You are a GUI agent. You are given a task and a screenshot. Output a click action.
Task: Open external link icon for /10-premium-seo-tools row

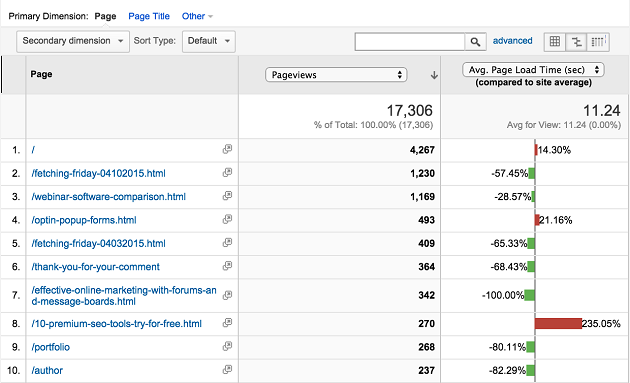[227, 323]
